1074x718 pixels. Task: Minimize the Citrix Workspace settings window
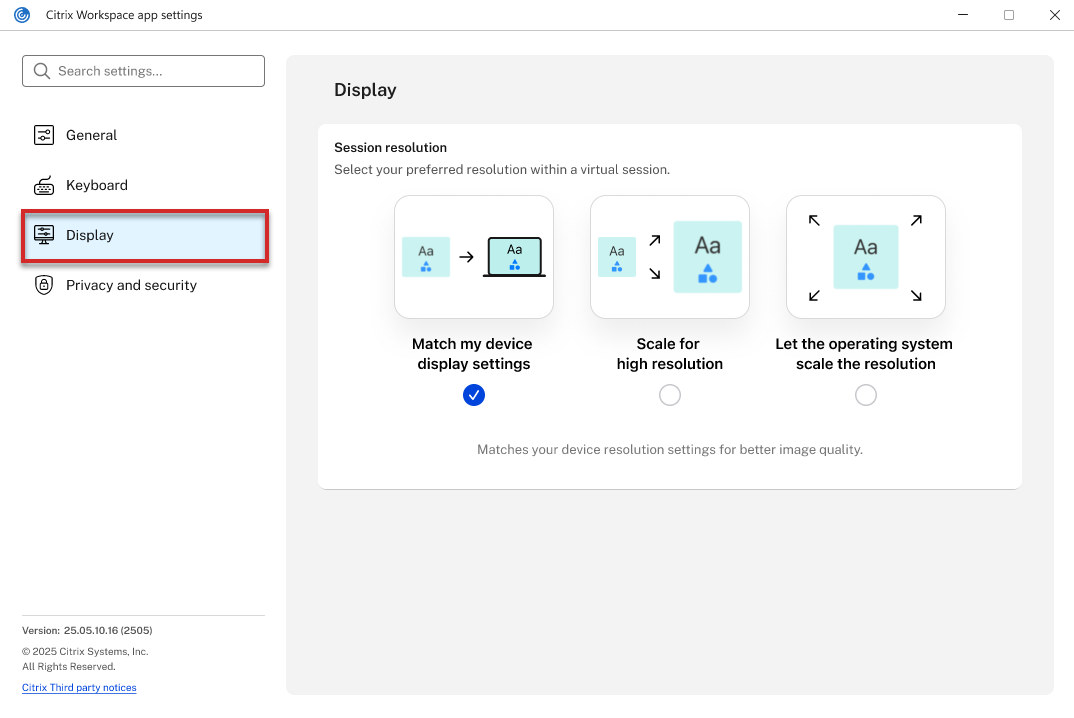pyautogui.click(x=963, y=15)
